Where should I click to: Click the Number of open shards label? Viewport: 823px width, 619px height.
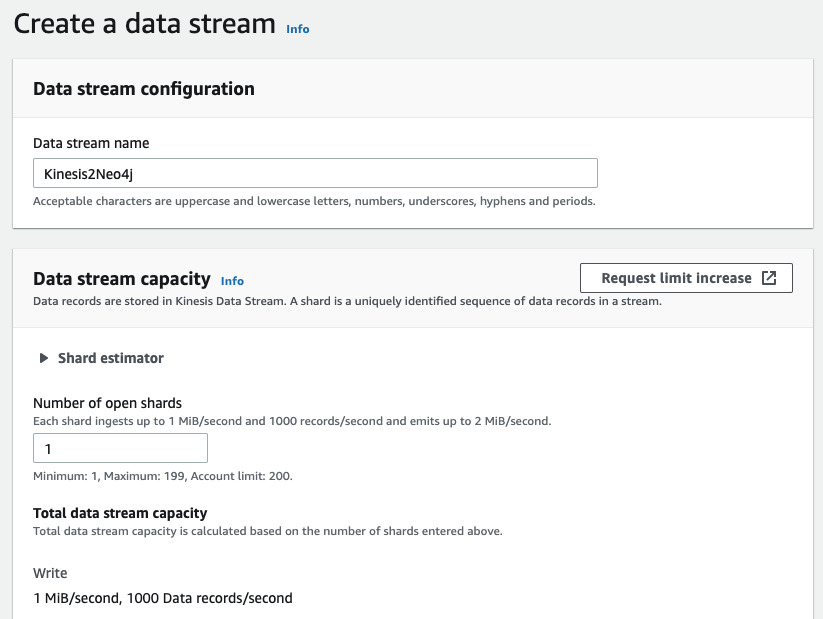coord(108,403)
